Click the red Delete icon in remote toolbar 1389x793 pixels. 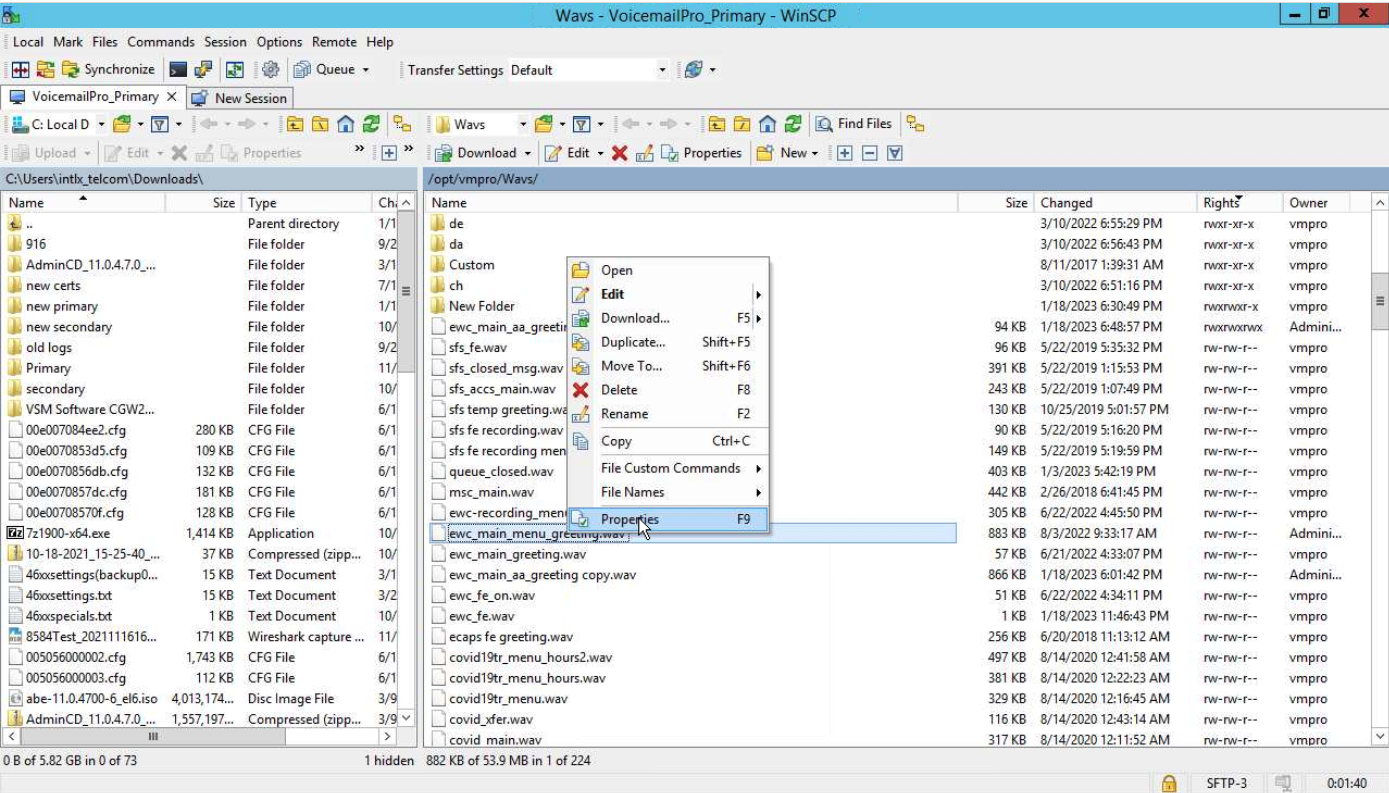[619, 153]
